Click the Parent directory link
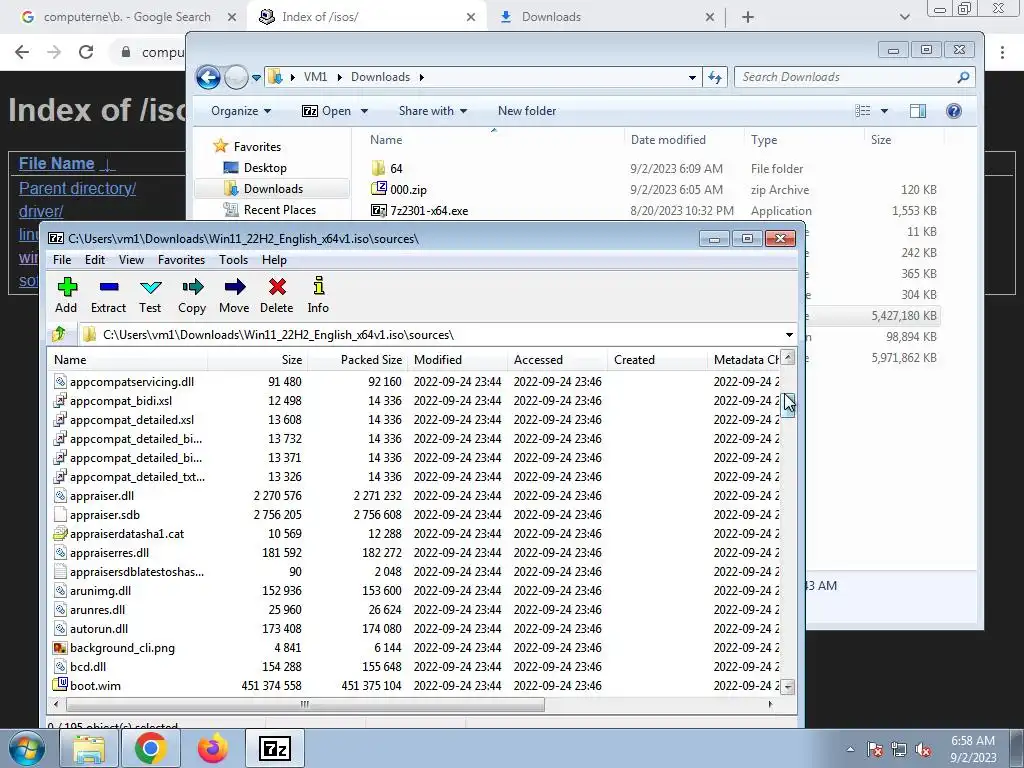Viewport: 1024px width, 768px height. (x=77, y=188)
